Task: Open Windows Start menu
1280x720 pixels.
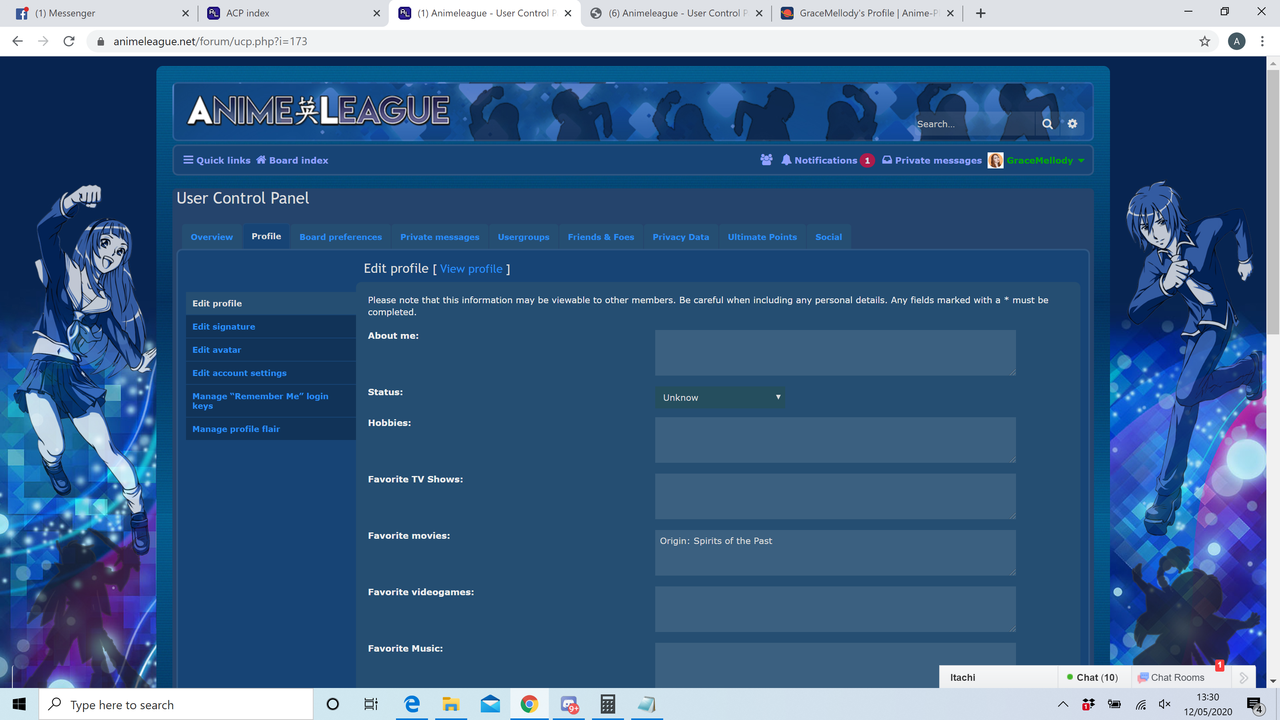Action: point(19,704)
